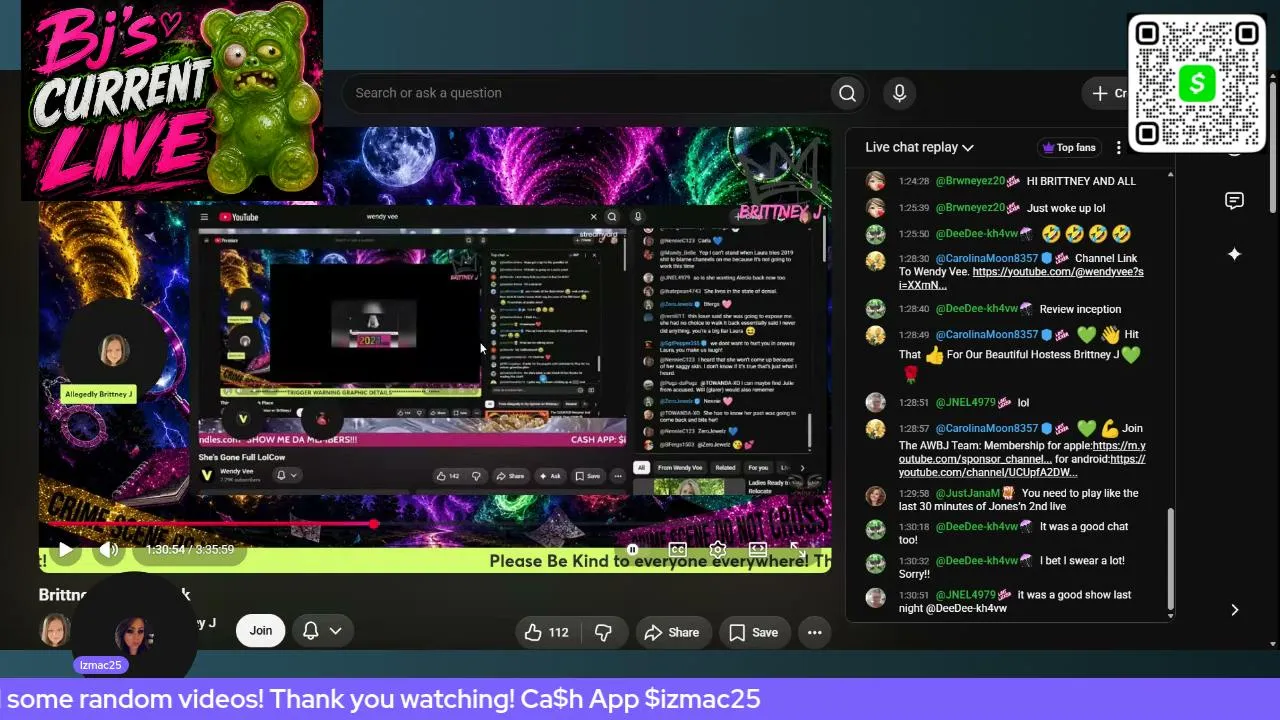Click the @Brwneyez20 'HI BRITTNEY AND ALL' message
1280x720 pixels.
(x=1008, y=181)
